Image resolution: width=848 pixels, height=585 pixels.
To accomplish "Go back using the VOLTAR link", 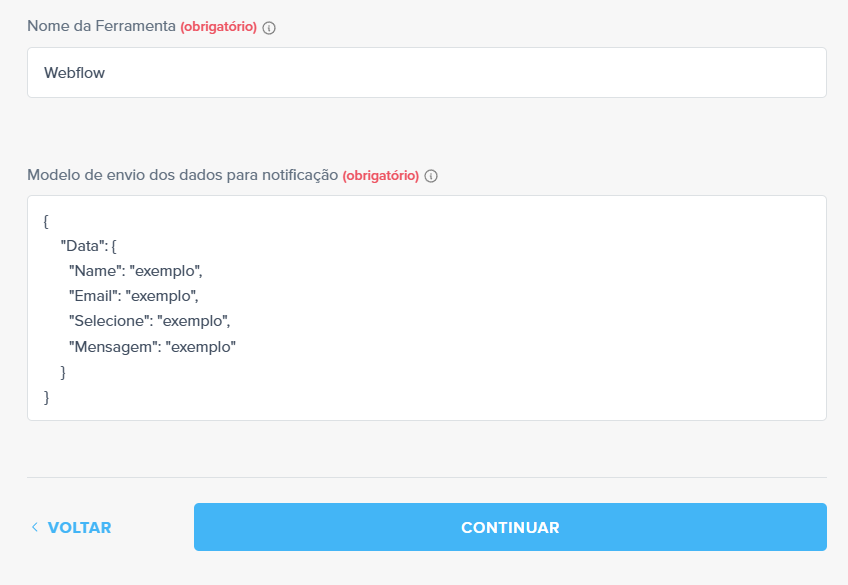I will [x=79, y=527].
